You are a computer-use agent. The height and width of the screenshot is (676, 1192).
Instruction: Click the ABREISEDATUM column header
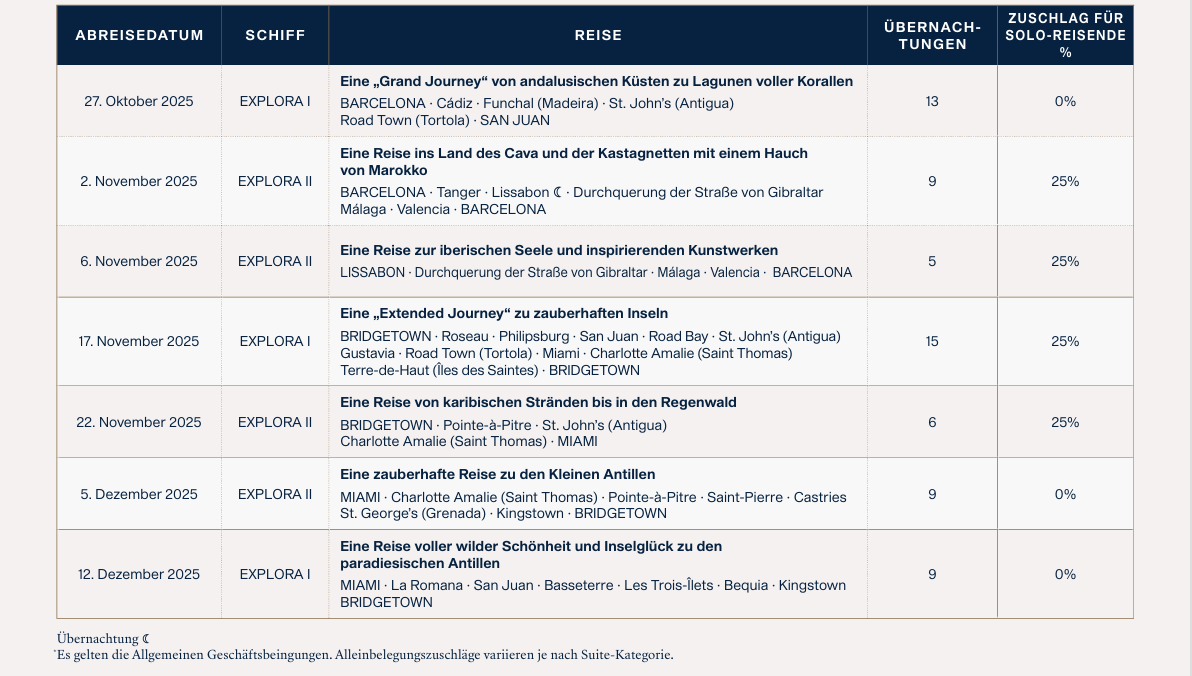coord(139,35)
